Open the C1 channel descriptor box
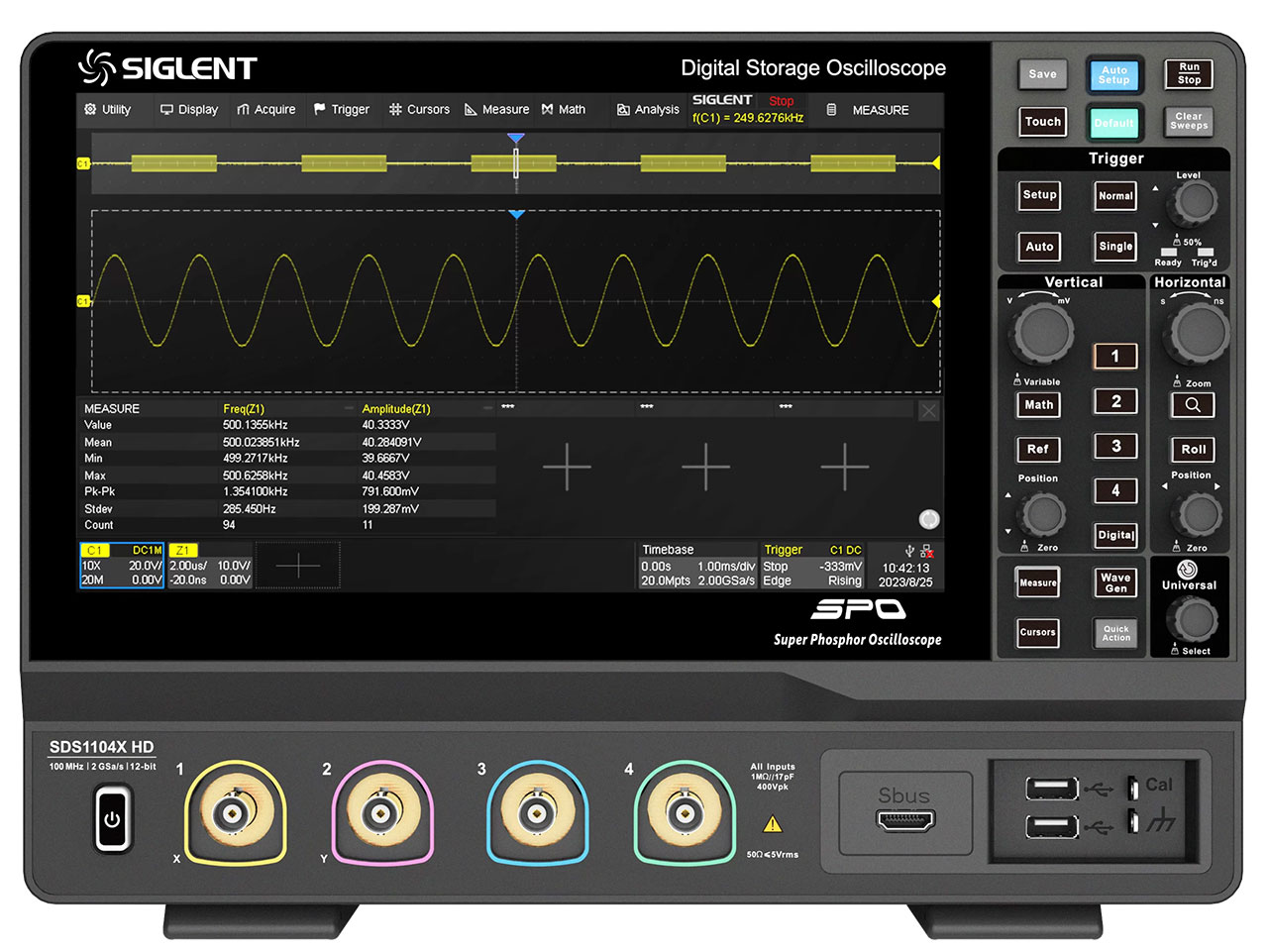Image resolution: width=1268 pixels, height=952 pixels. 121,565
